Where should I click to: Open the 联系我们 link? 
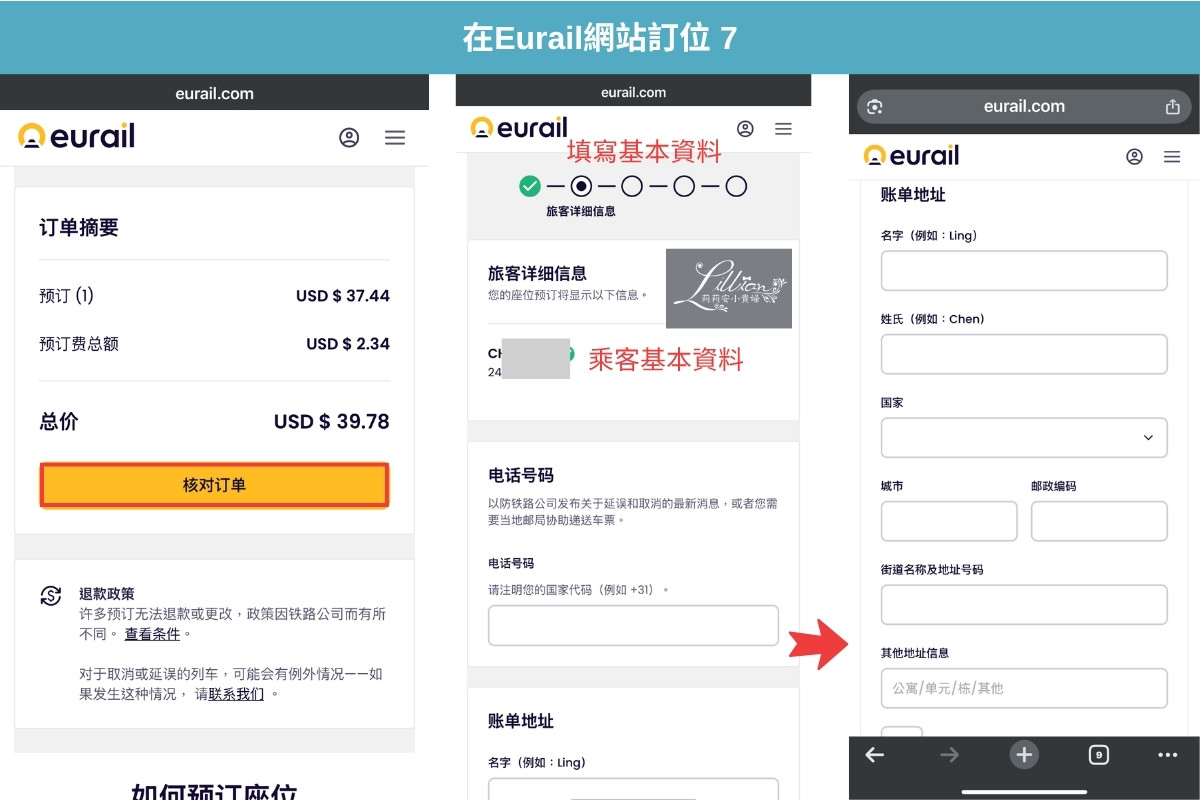click(x=236, y=694)
